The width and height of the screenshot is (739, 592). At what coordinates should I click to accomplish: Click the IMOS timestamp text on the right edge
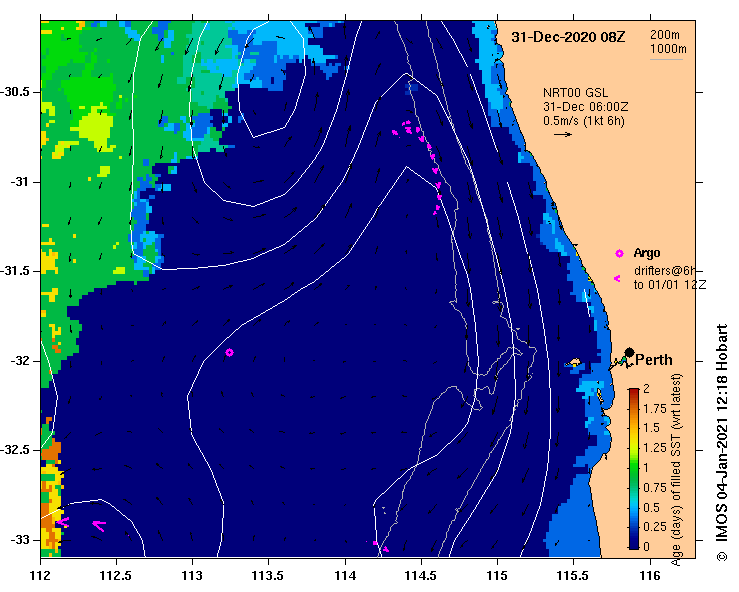point(722,436)
